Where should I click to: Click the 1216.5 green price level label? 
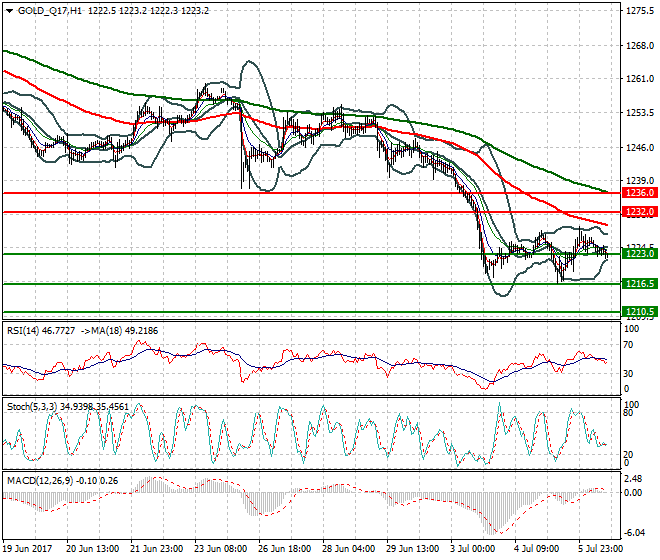tap(639, 284)
